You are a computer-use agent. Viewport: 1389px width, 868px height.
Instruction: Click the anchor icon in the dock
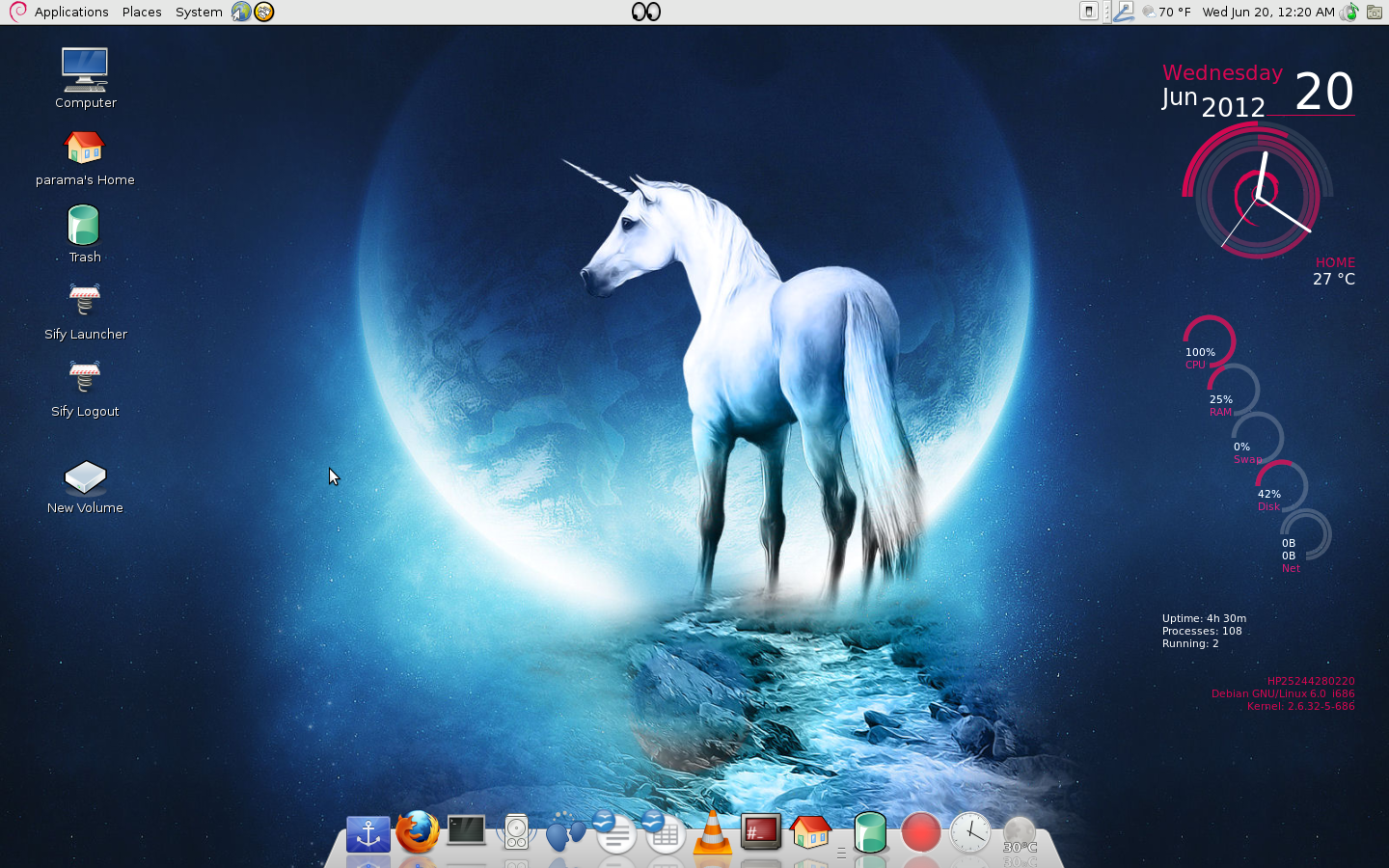(368, 833)
